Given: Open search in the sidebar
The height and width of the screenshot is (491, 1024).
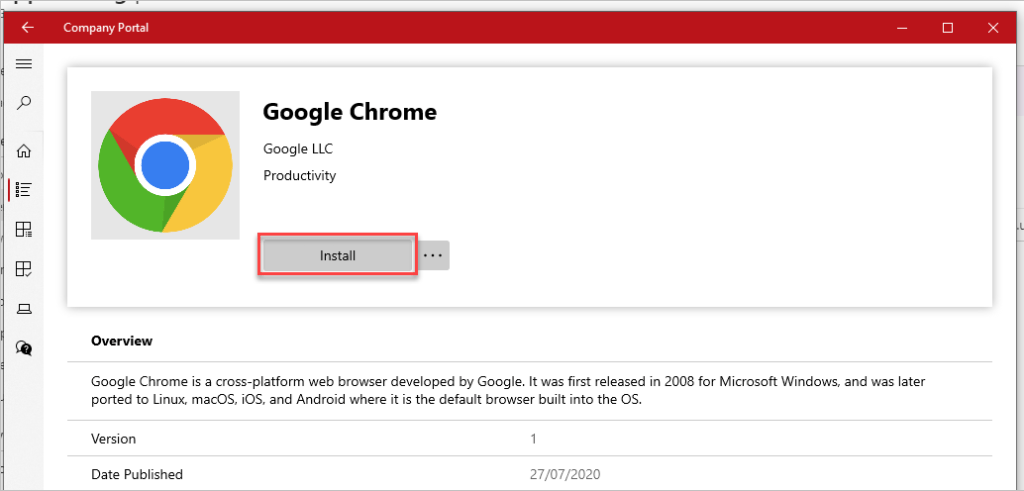Looking at the screenshot, I should (x=24, y=103).
